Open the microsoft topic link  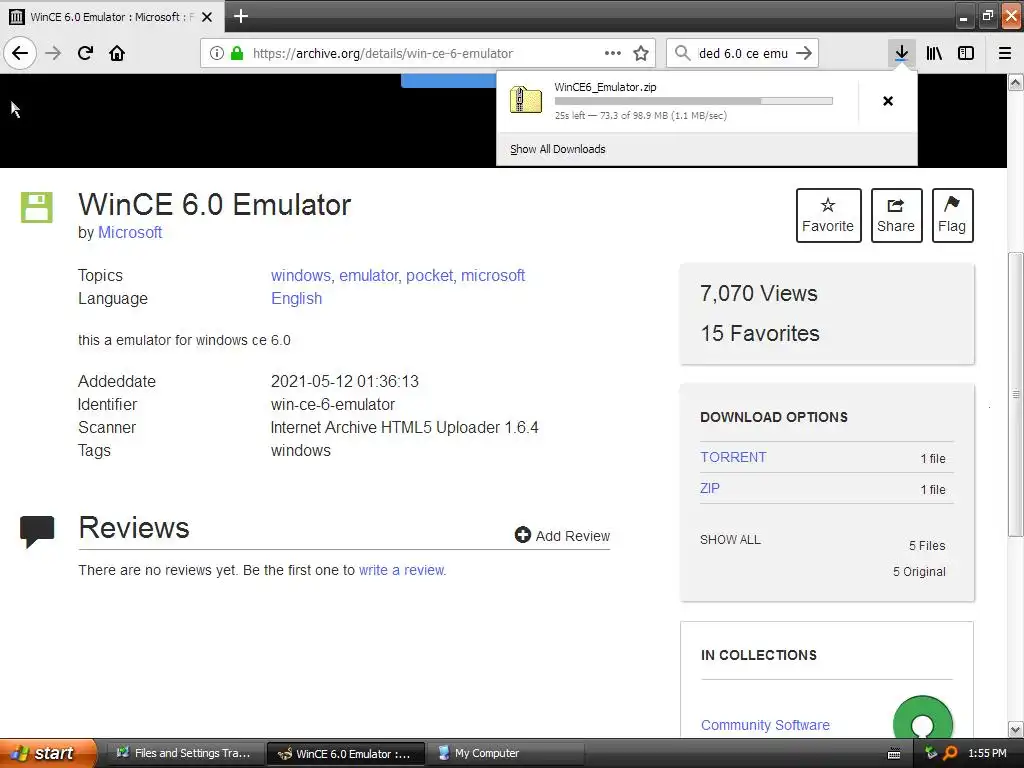coord(493,276)
